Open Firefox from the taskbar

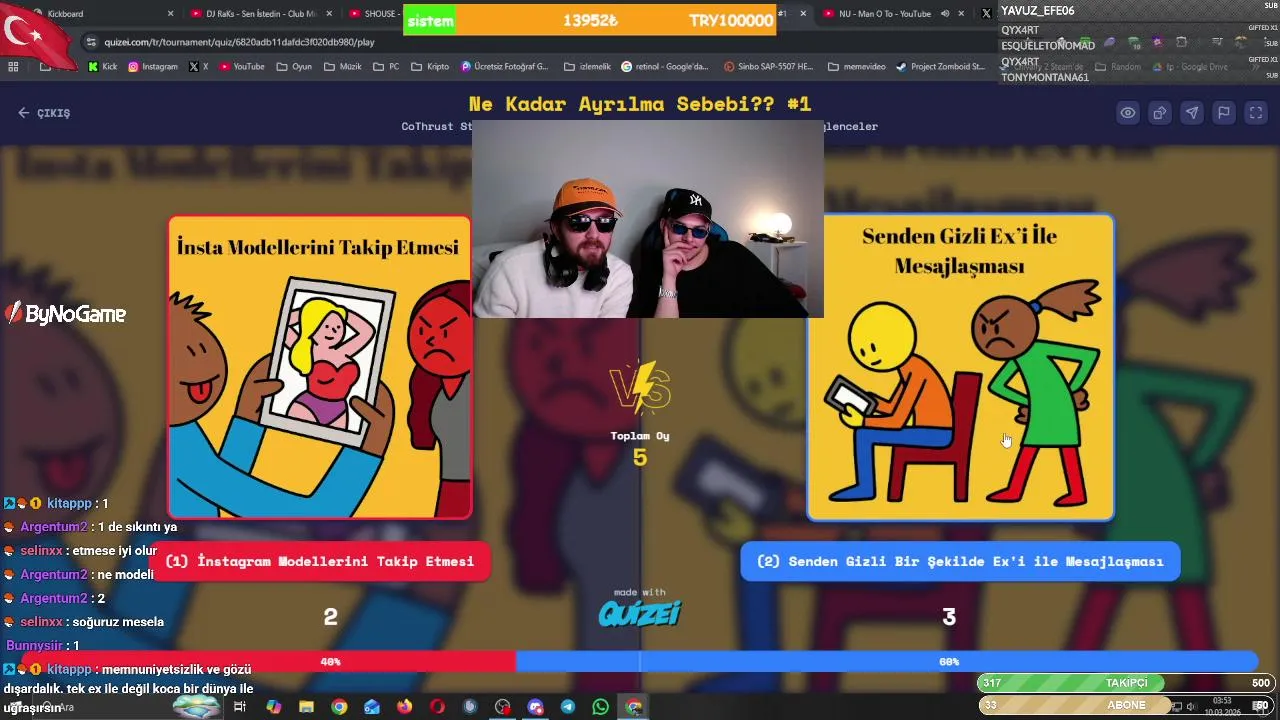(x=404, y=707)
